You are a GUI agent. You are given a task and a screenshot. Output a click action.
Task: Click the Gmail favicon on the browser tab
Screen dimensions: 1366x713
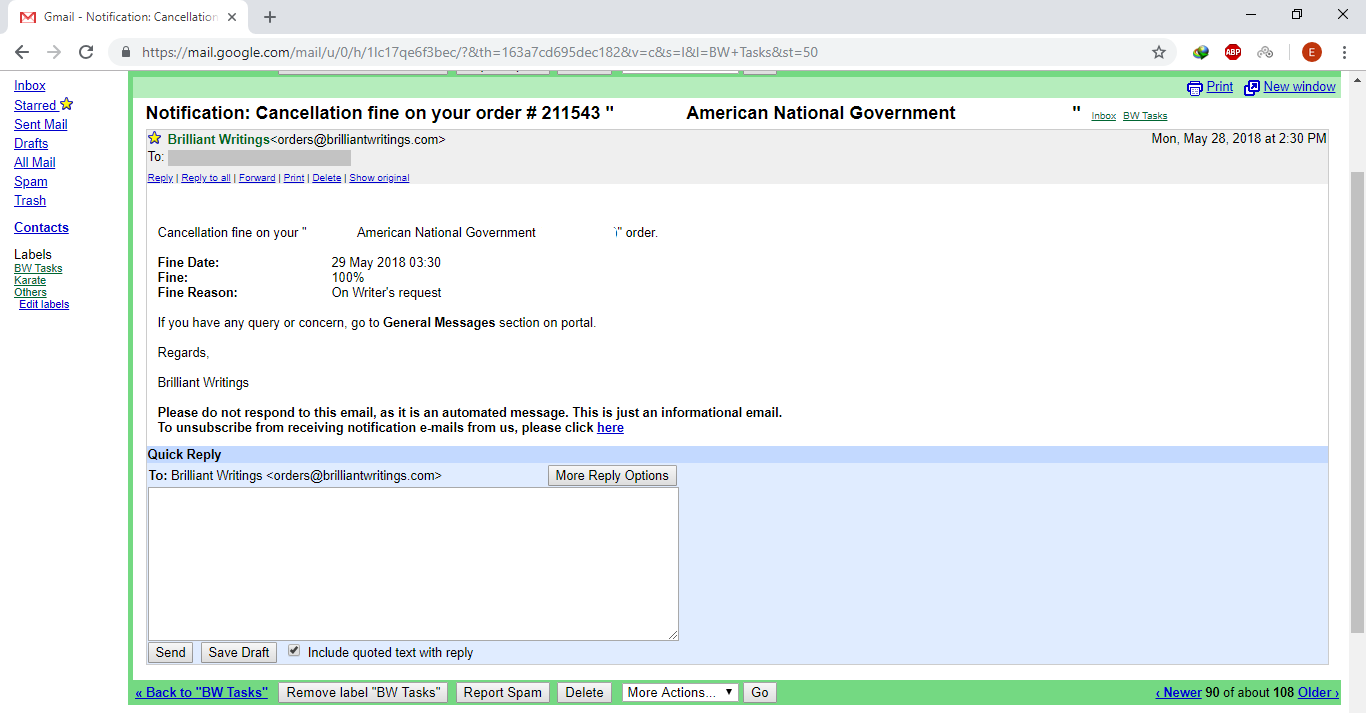coord(28,17)
